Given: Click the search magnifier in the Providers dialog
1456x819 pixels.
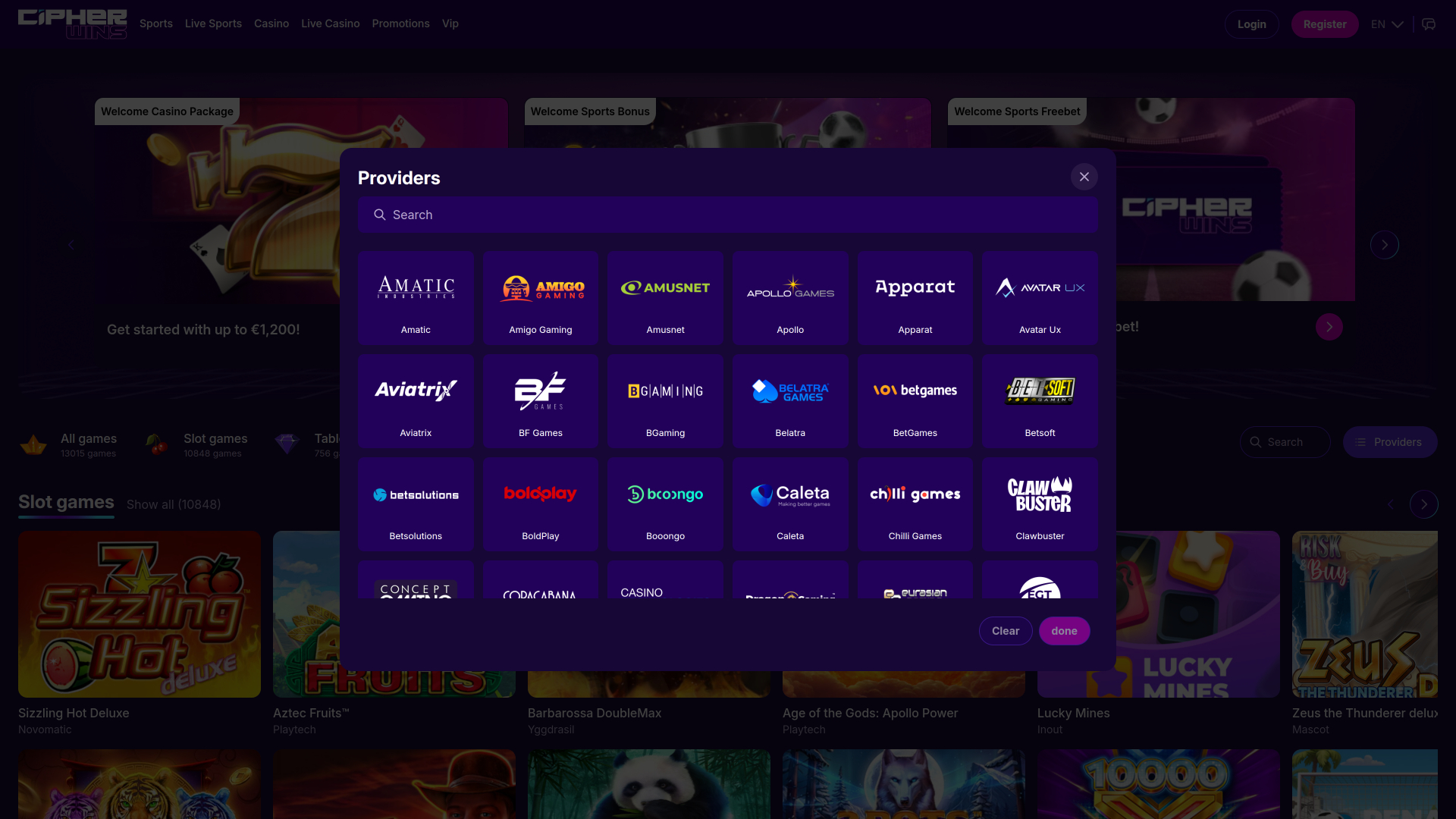Looking at the screenshot, I should [x=380, y=215].
